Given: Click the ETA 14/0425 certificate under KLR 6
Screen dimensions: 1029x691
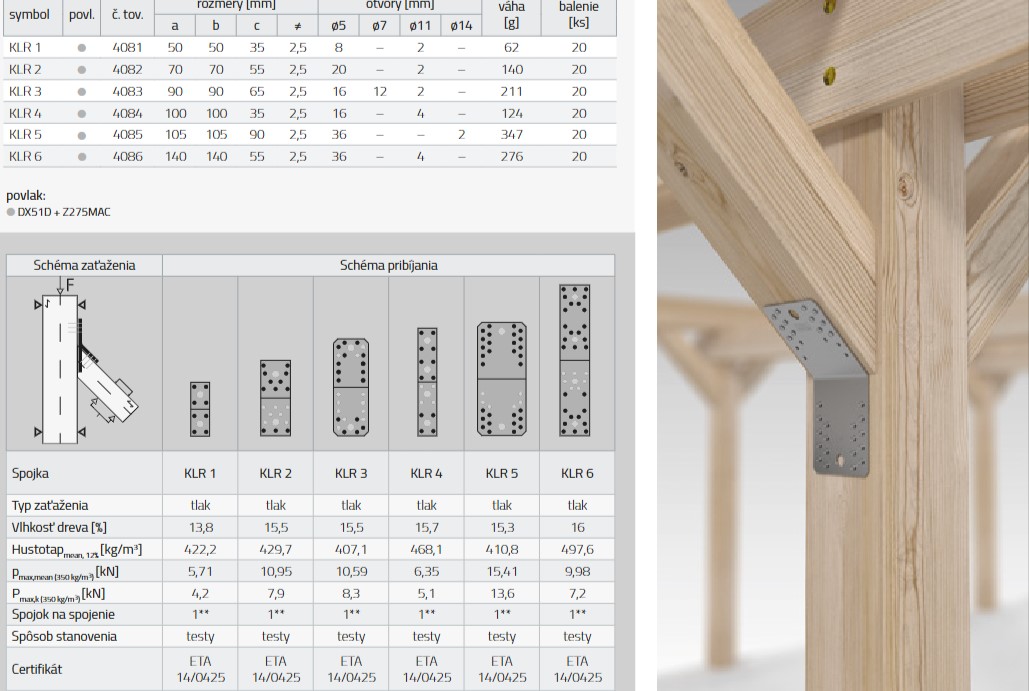Looking at the screenshot, I should click(x=577, y=669).
